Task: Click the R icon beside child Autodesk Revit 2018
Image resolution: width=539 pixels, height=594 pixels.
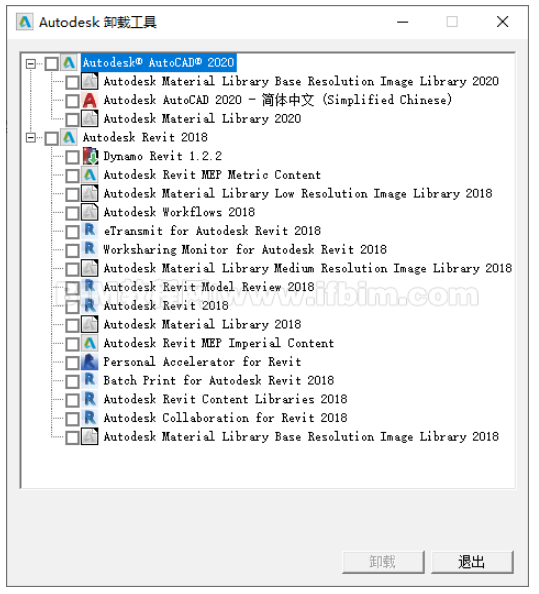Action: 90,306
